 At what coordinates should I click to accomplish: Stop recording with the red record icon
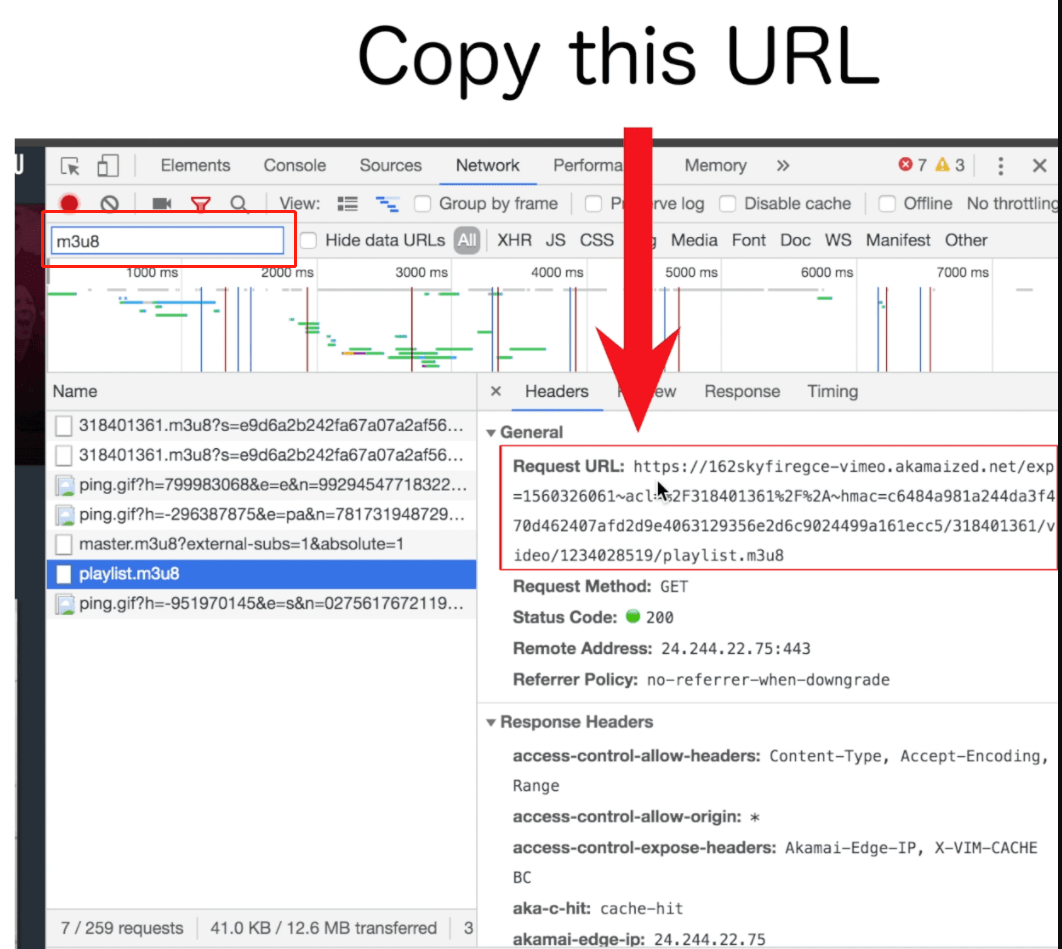pos(69,203)
